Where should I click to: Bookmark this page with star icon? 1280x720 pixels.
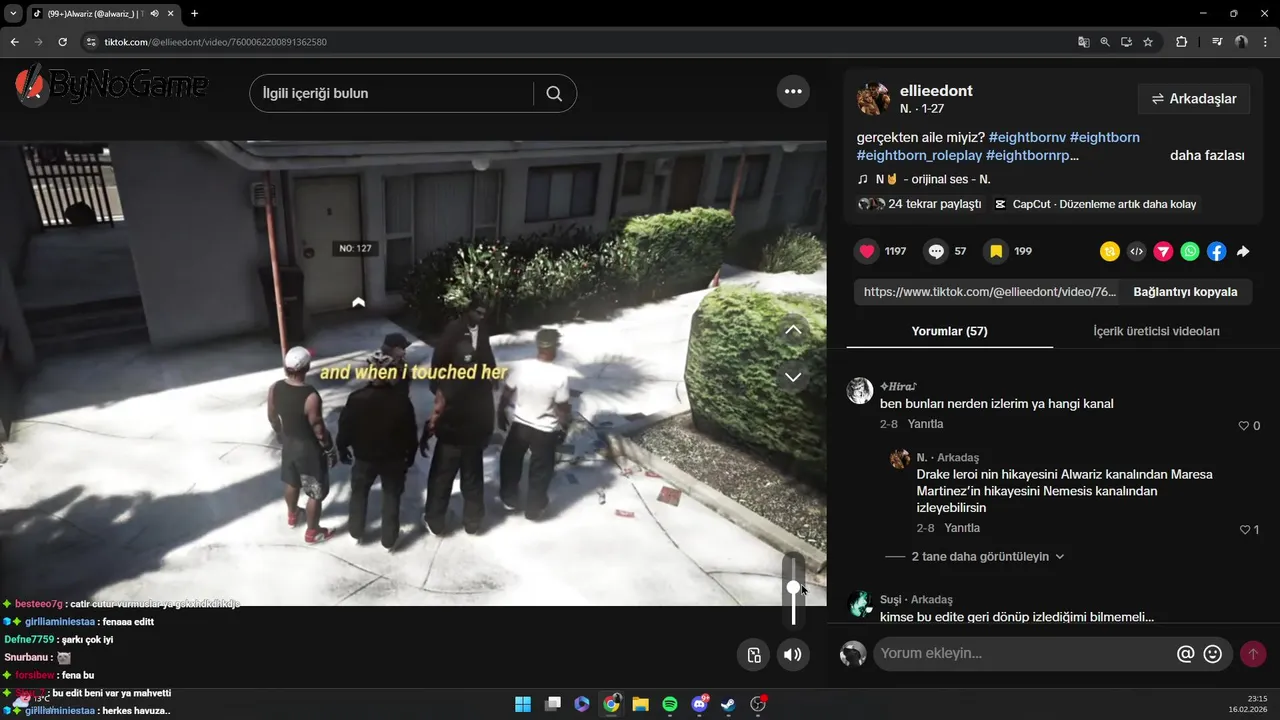point(1148,42)
